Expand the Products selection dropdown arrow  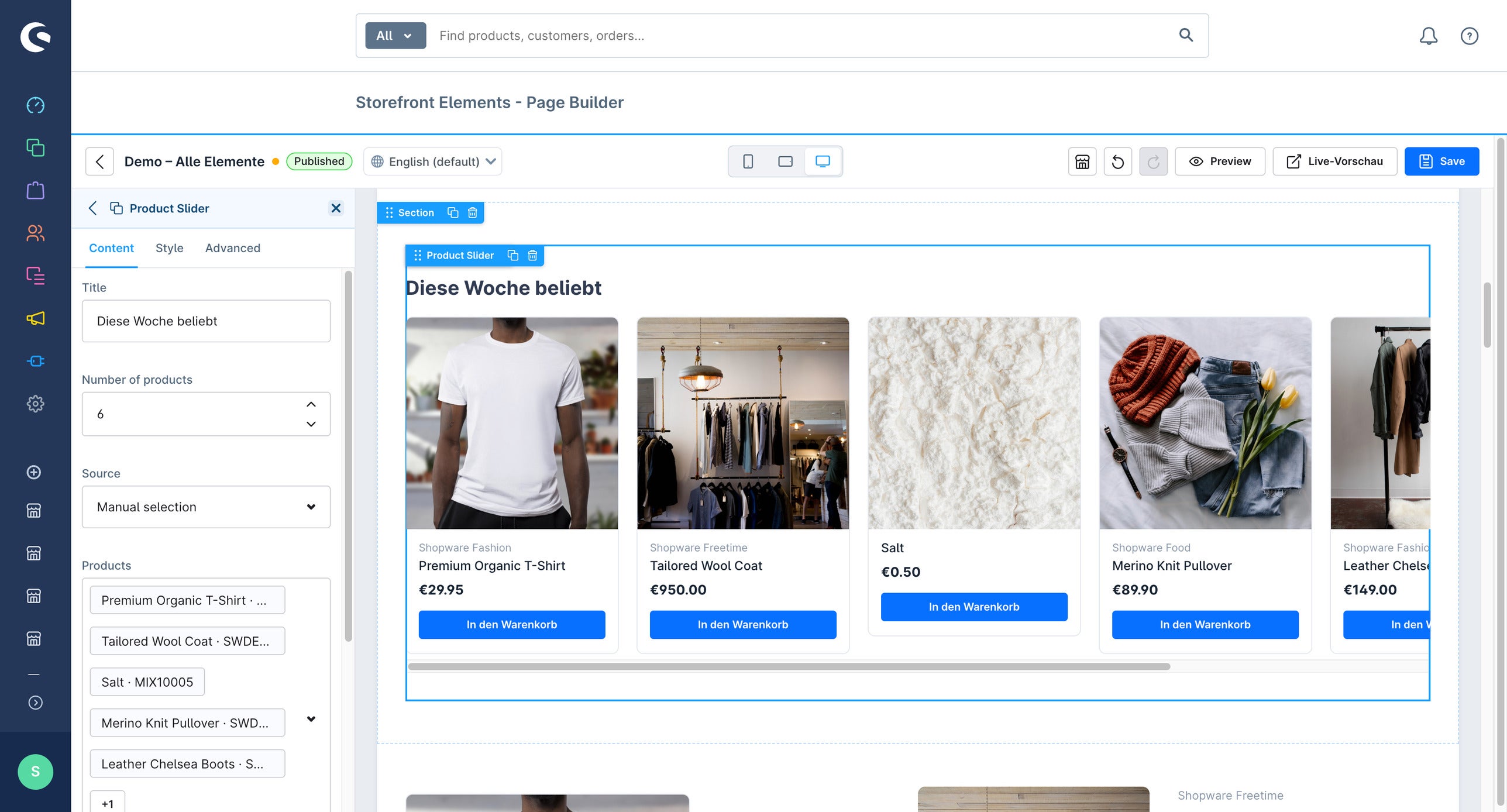[311, 719]
